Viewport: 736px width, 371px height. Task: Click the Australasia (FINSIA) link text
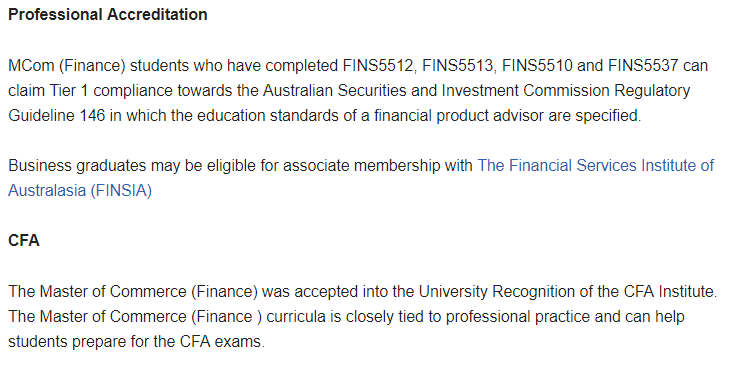click(x=80, y=191)
